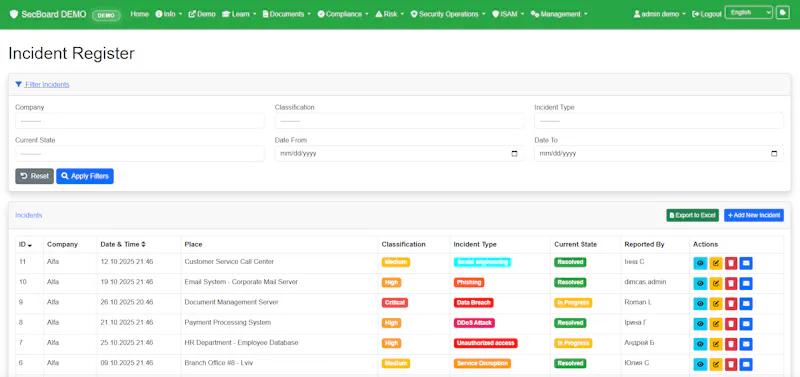
Task: Sort table by ID column
Action: coord(26,244)
